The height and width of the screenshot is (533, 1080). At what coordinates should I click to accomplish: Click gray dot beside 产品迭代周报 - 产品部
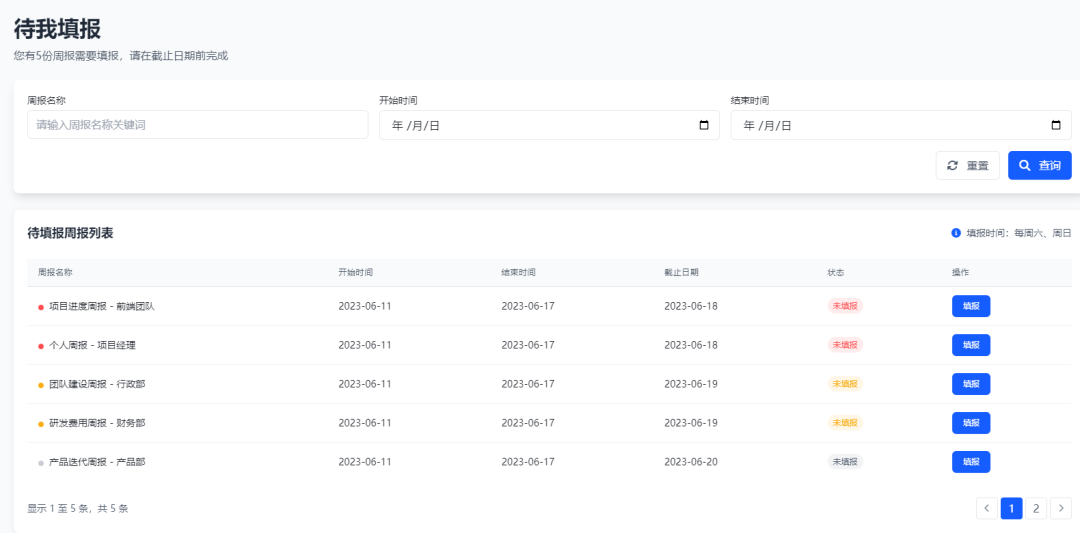click(41, 463)
